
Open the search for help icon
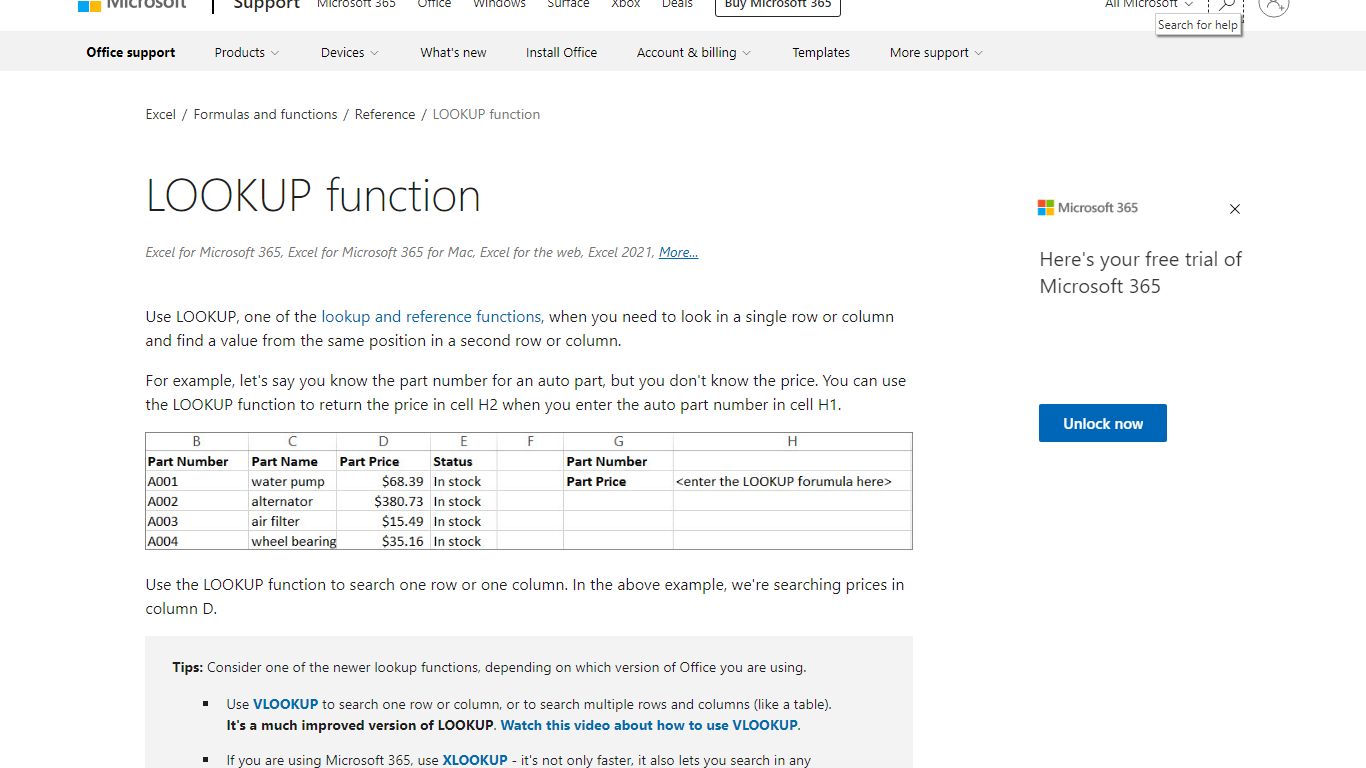(1227, 5)
